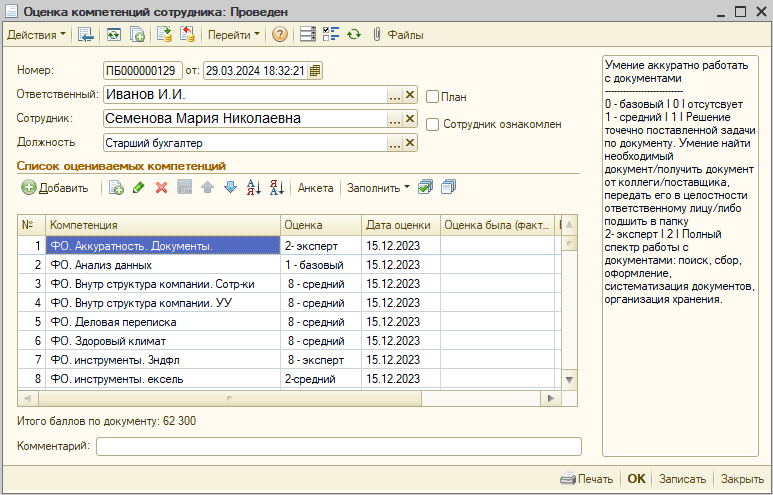Click the Анкета toolbar item
The image size is (773, 495).
316,188
